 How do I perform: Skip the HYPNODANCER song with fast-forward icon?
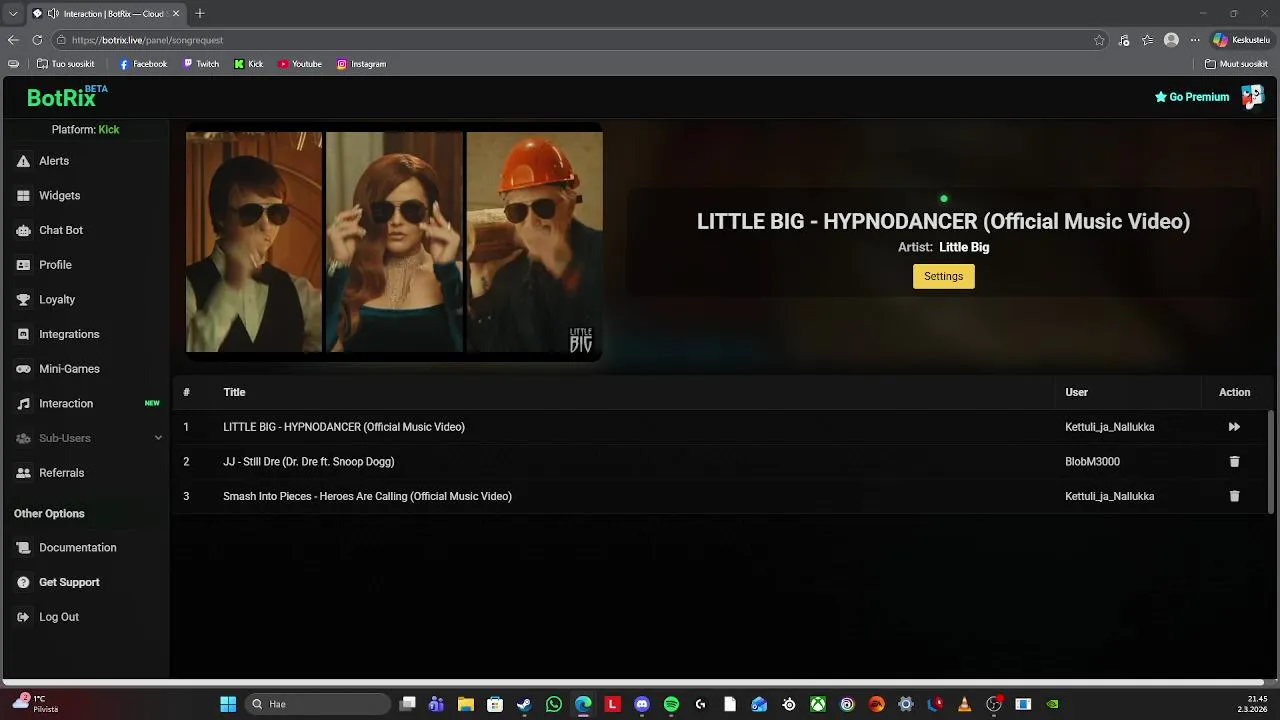pyautogui.click(x=1234, y=427)
